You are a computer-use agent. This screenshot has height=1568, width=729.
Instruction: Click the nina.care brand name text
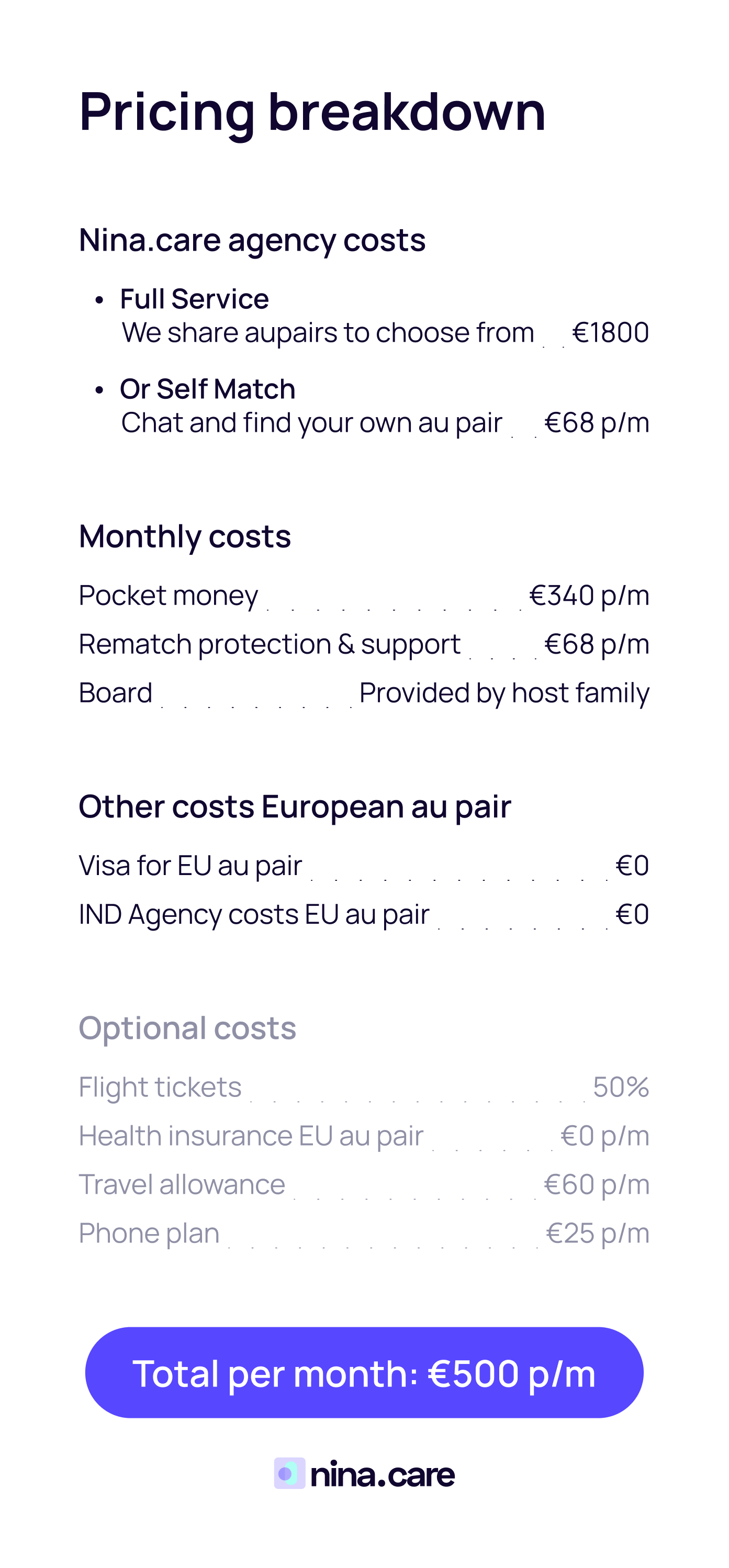(x=382, y=1474)
